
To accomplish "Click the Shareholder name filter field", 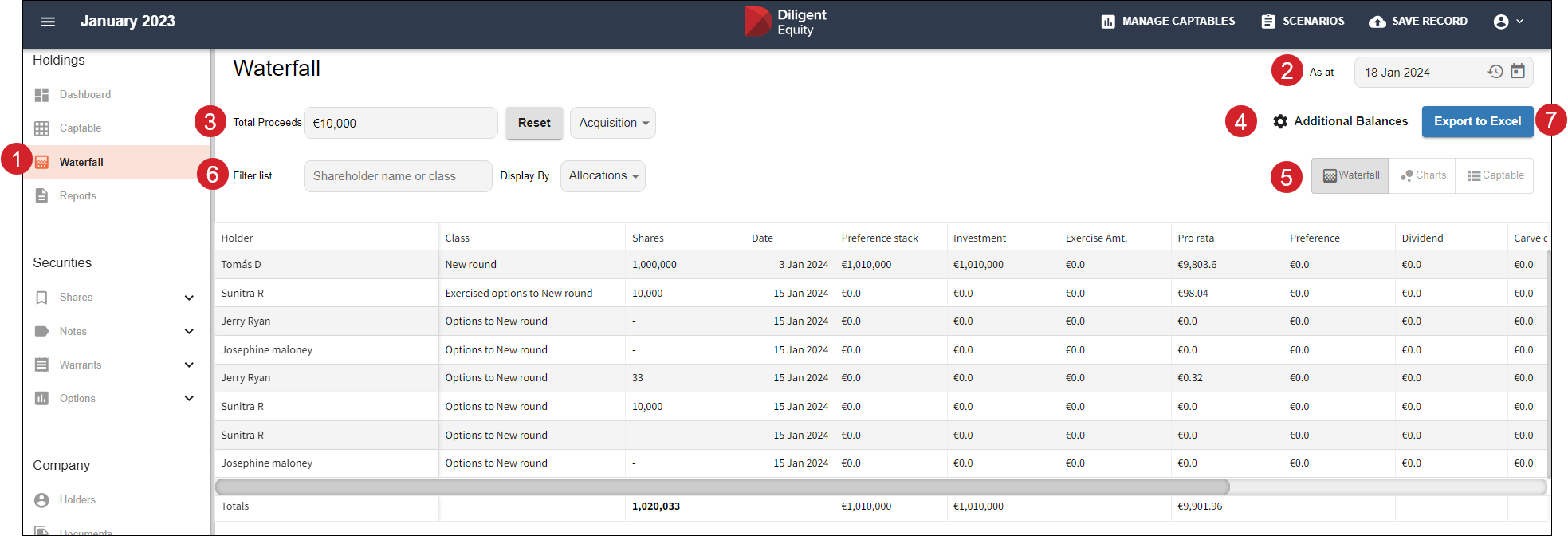I will 398,176.
